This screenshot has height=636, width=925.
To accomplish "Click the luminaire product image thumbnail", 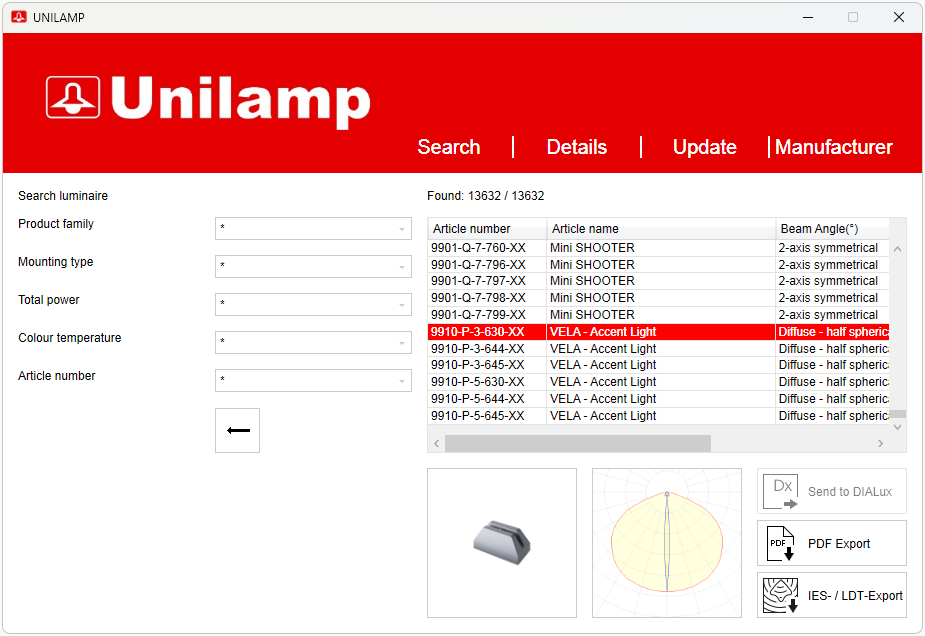I will click(x=502, y=543).
